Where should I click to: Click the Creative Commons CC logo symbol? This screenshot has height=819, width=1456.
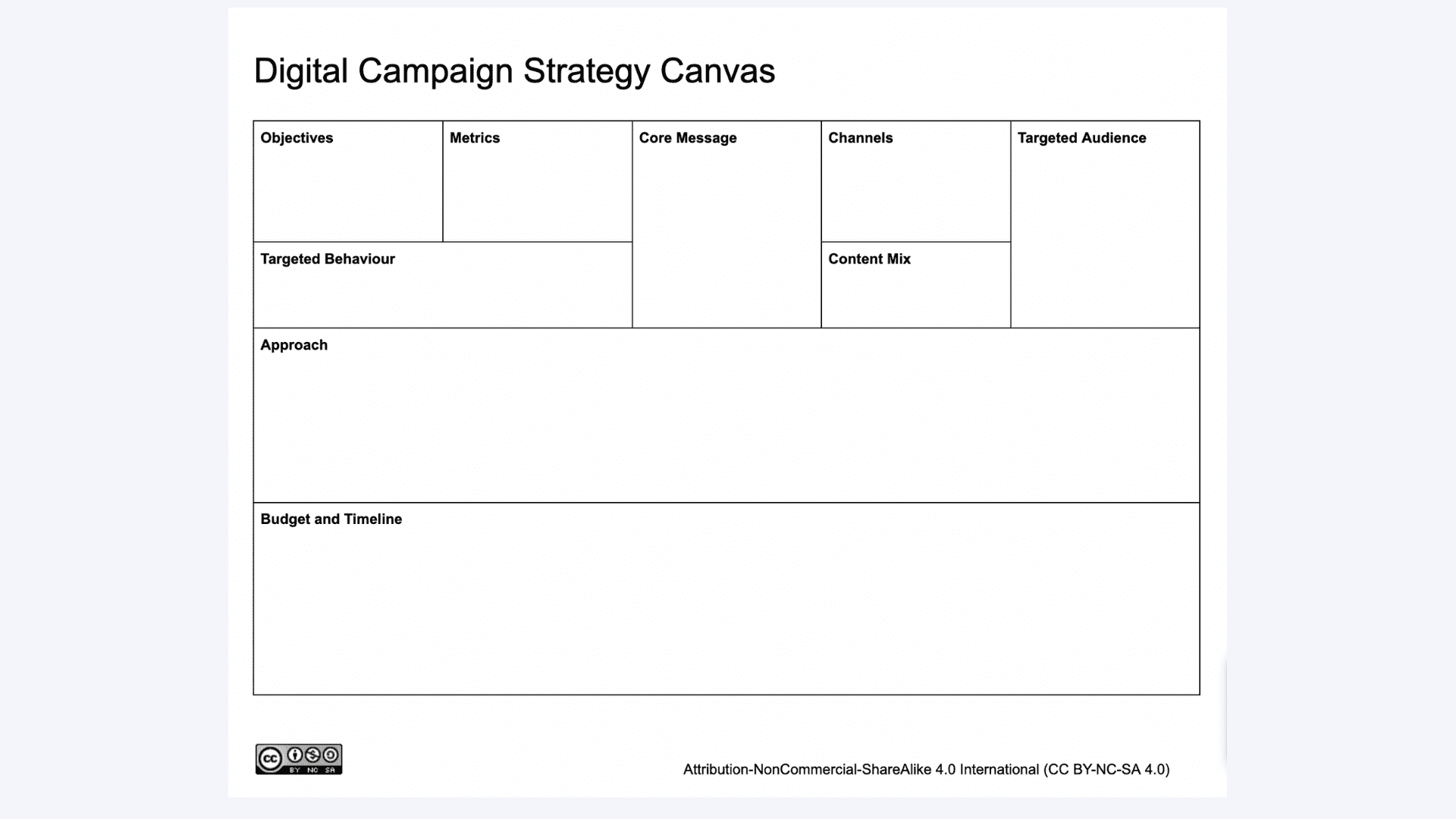[x=270, y=759]
